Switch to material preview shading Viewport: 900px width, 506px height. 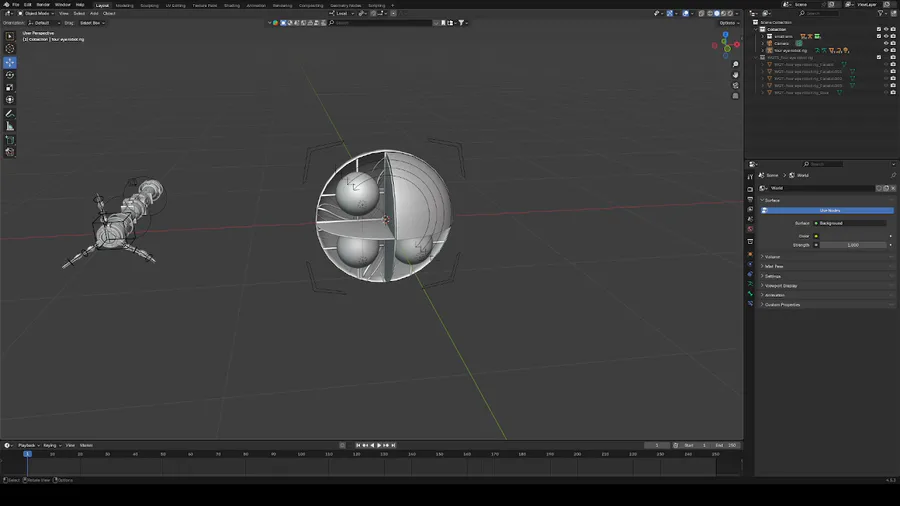pos(723,13)
